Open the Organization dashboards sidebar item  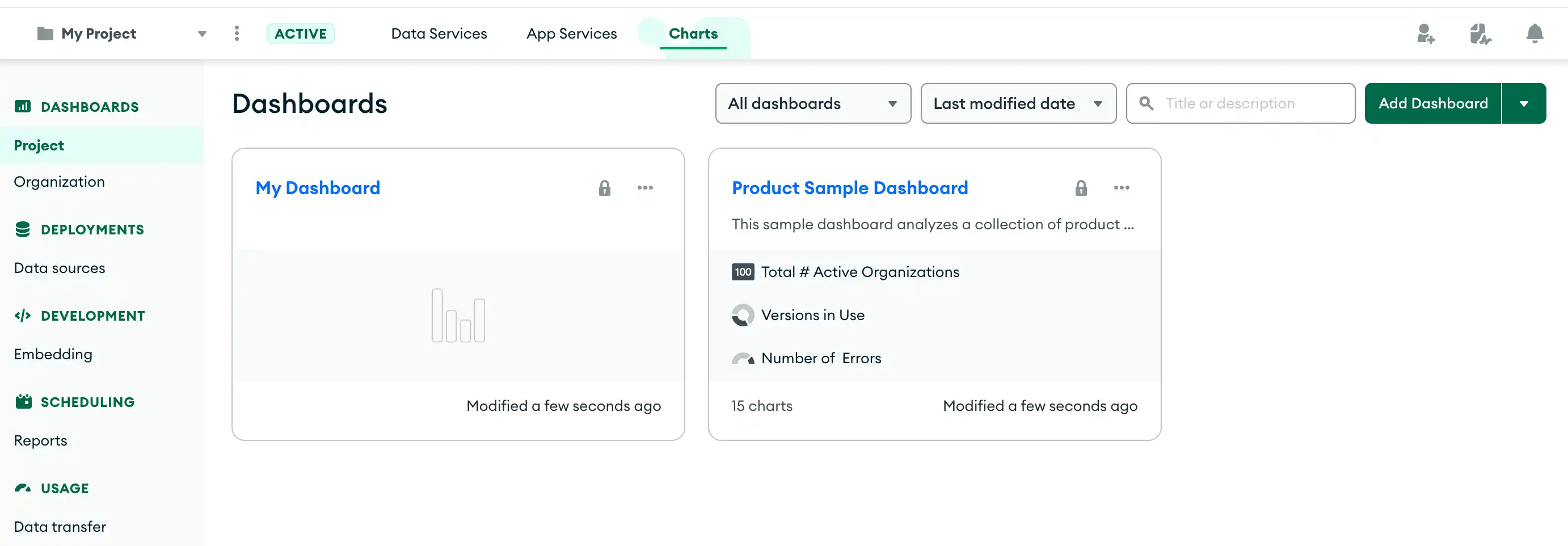(102, 182)
